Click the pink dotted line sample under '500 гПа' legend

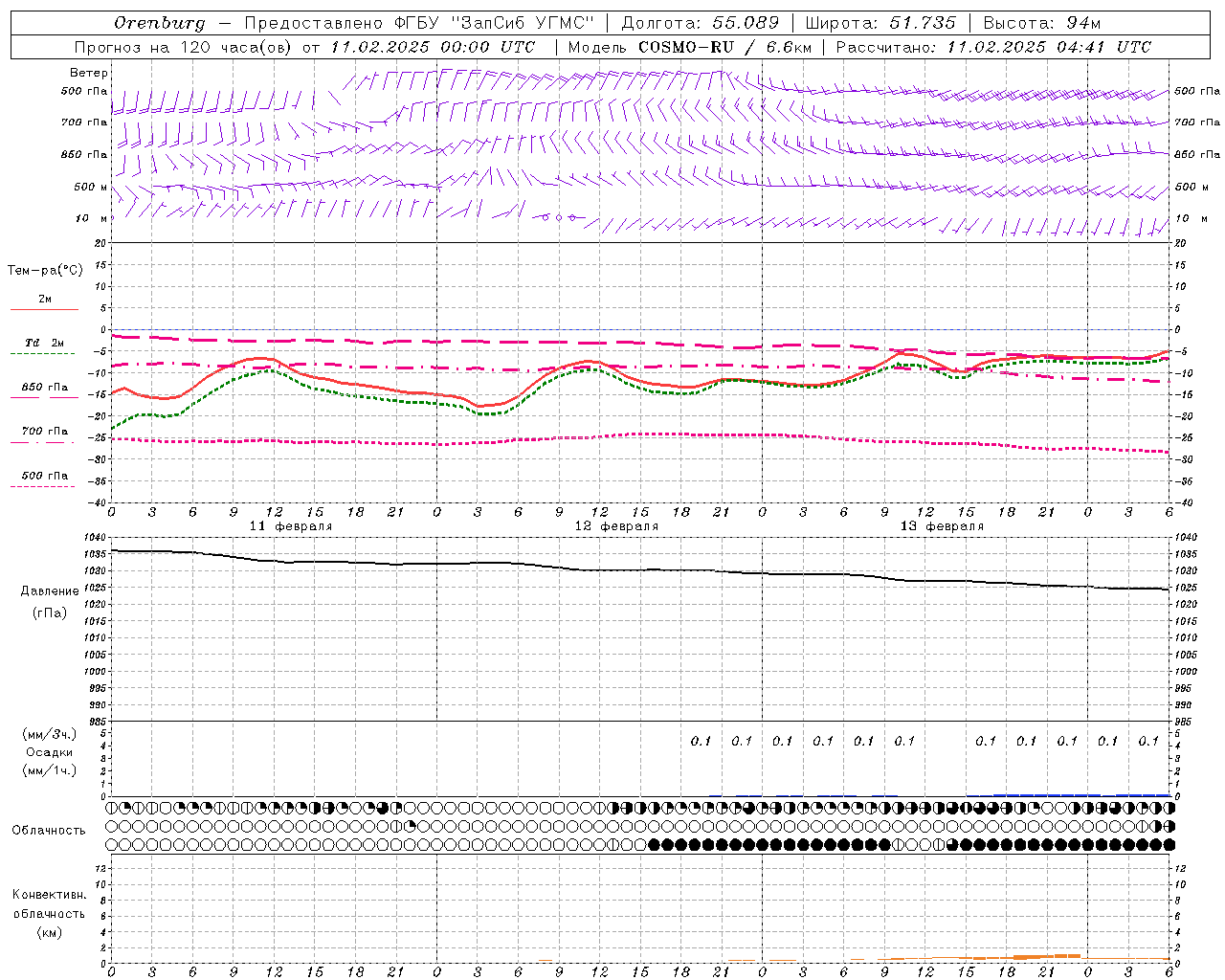[x=42, y=486]
